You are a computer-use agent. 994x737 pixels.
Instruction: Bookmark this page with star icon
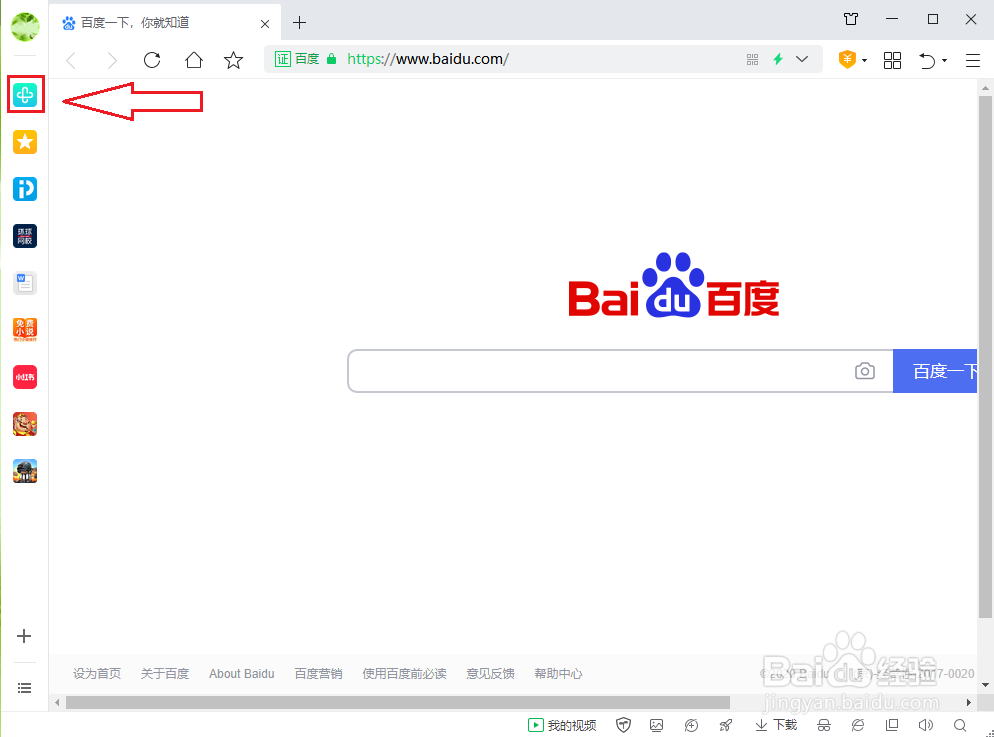233,60
